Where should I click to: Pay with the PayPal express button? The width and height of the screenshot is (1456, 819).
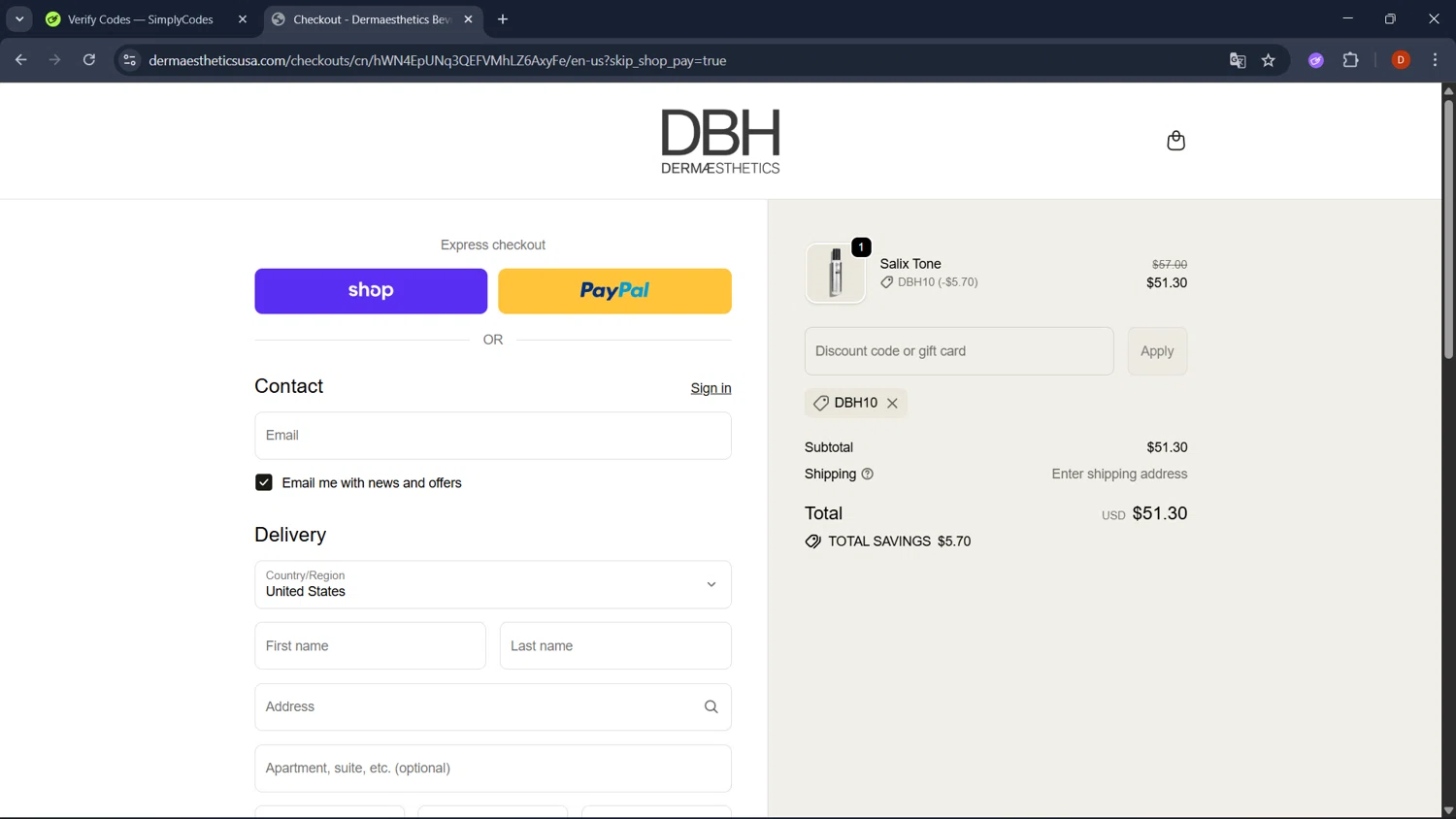614,291
